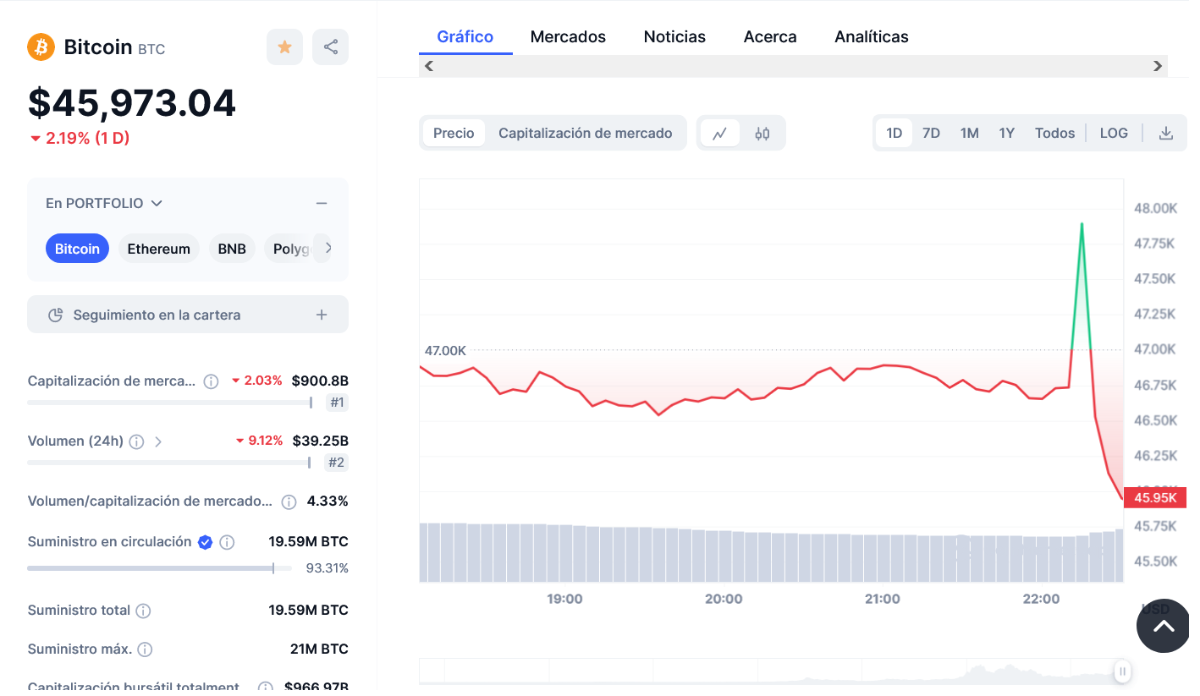The width and height of the screenshot is (1200, 696).
Task: Select the Ethereum portfolio chip
Action: (x=159, y=249)
